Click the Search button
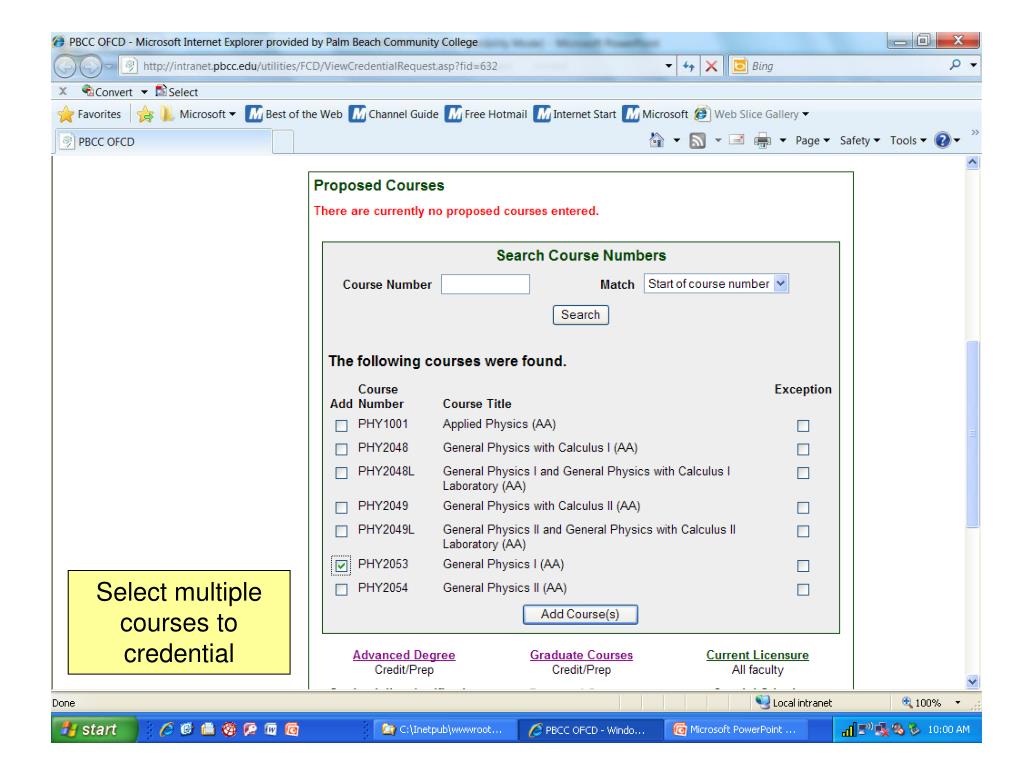The width and height of the screenshot is (1024, 768). click(581, 315)
